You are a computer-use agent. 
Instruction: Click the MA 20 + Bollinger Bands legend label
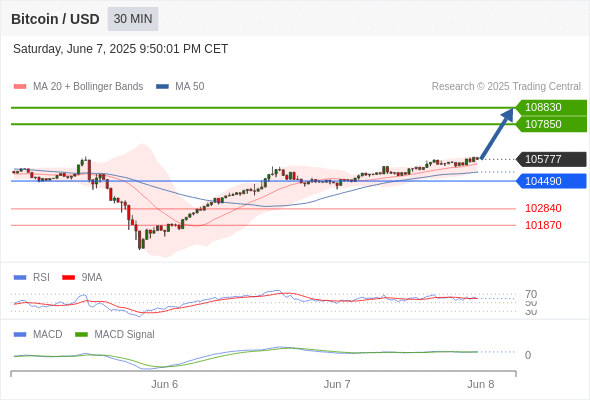tap(88, 87)
